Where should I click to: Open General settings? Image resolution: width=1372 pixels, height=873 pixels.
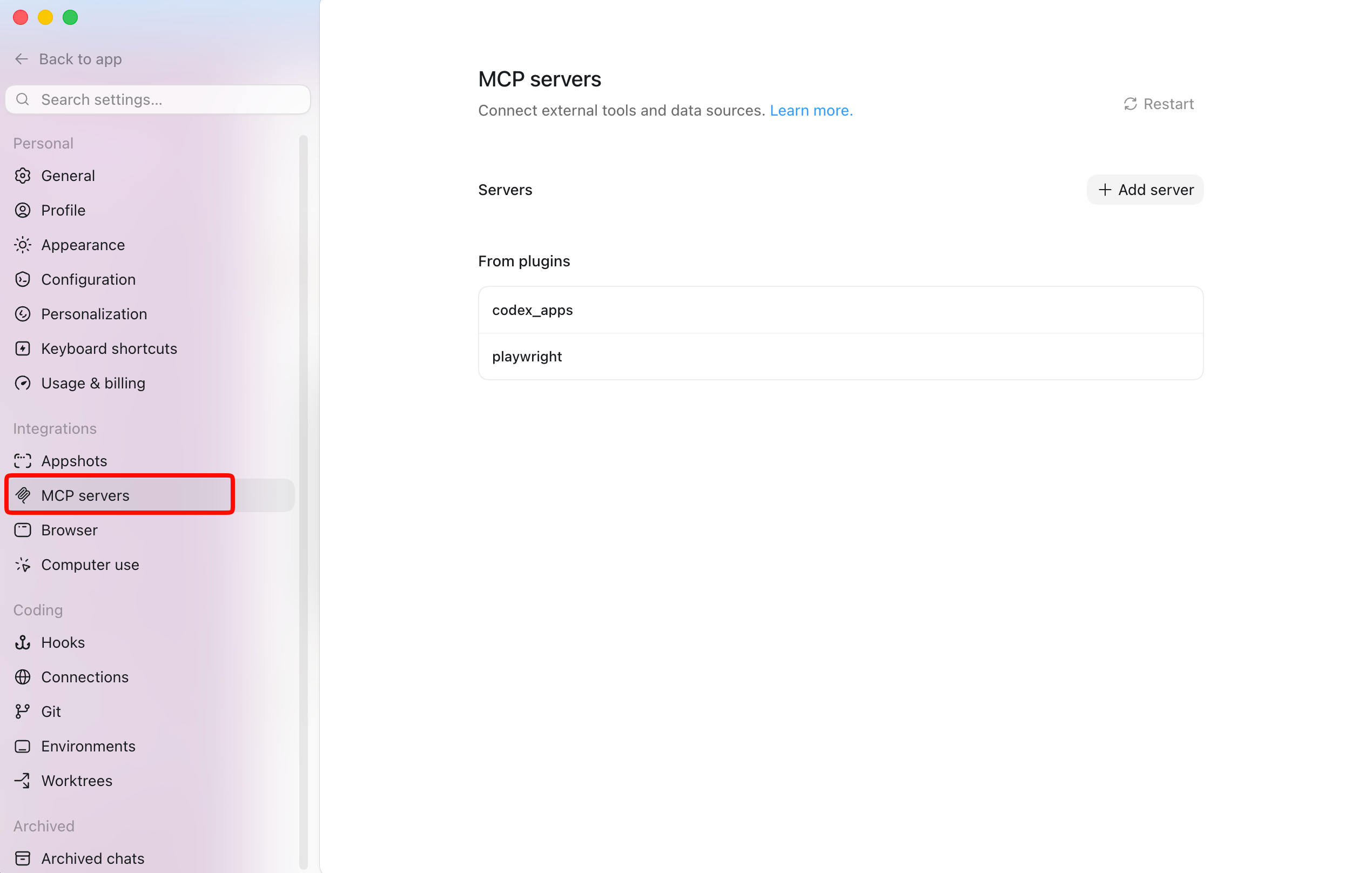click(x=150, y=176)
